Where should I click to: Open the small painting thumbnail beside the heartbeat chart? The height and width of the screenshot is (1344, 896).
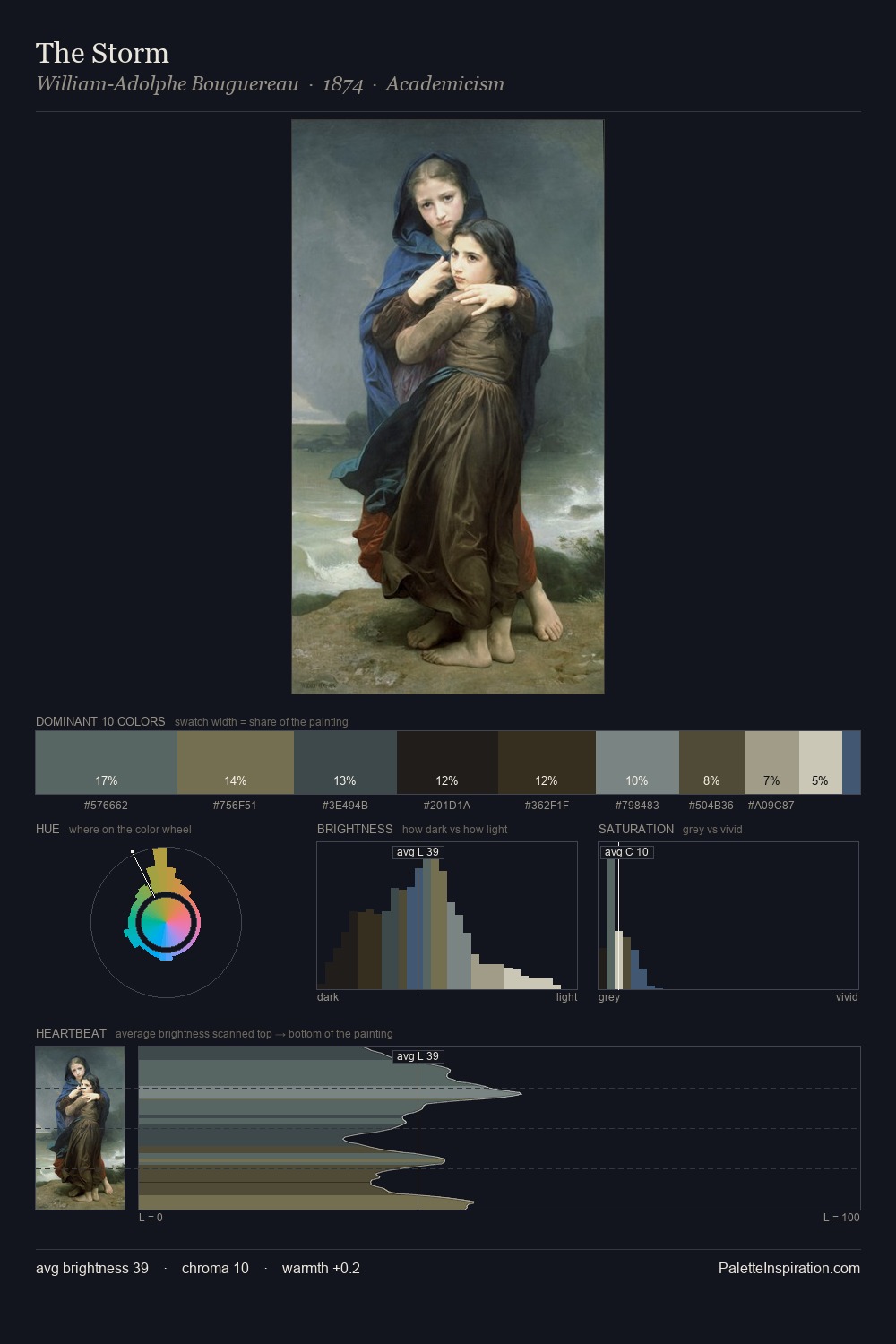tap(81, 1128)
